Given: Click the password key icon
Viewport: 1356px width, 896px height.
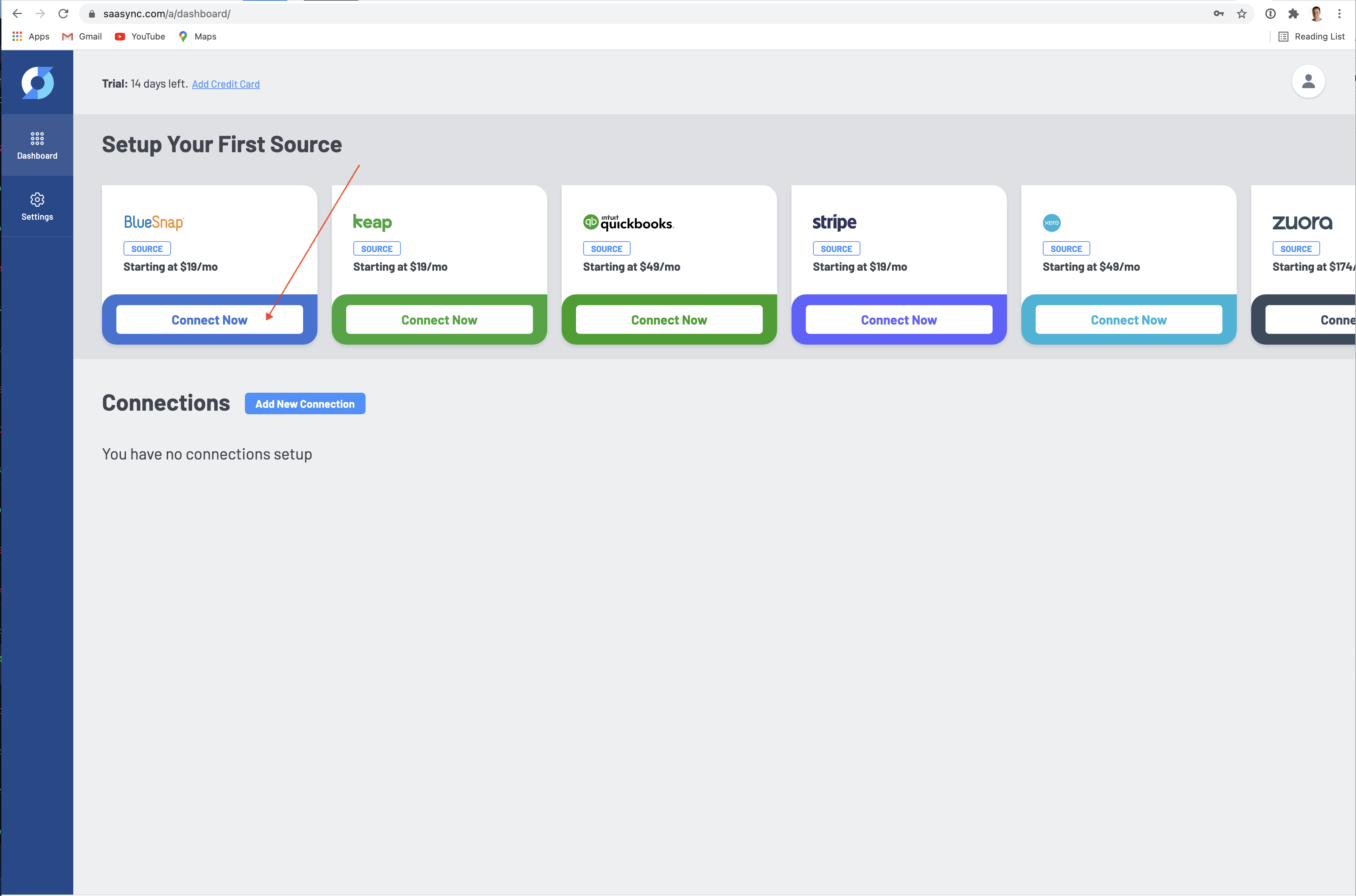Looking at the screenshot, I should pyautogui.click(x=1218, y=14).
